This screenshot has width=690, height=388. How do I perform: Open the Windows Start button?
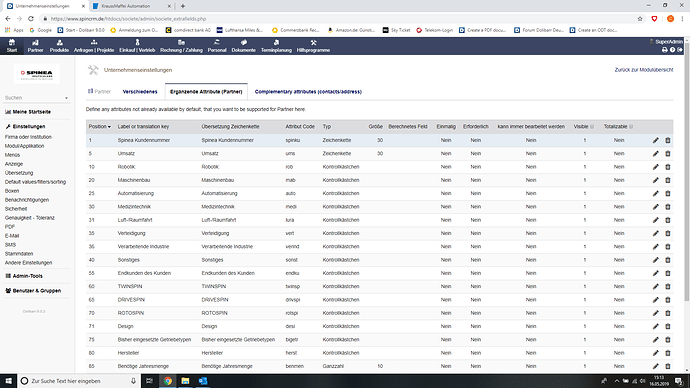click(x=8, y=381)
